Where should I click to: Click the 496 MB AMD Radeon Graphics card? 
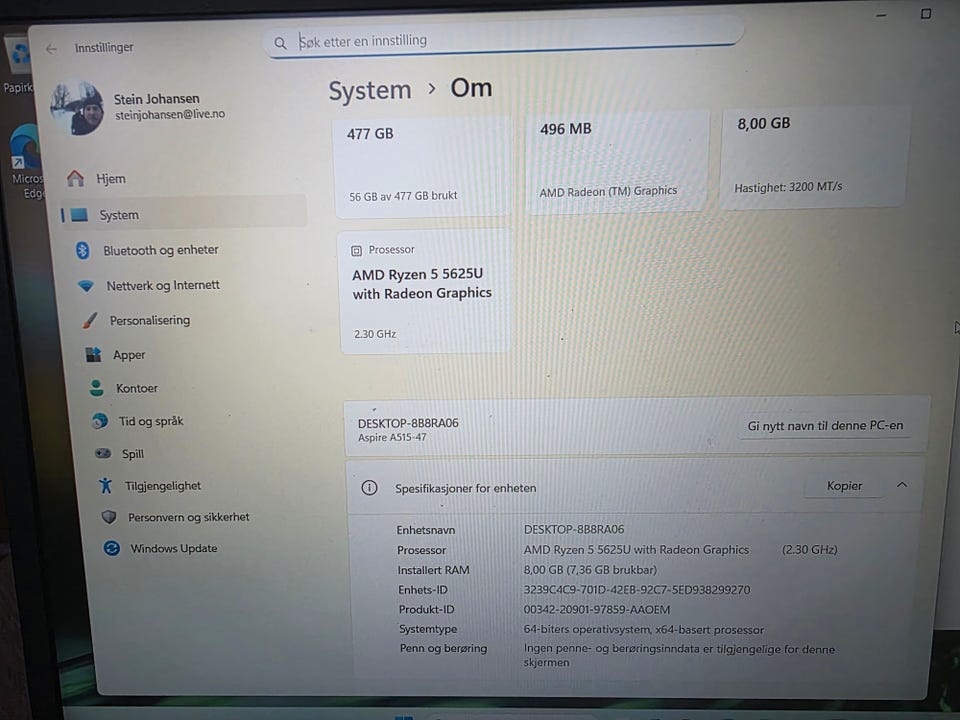pos(617,162)
